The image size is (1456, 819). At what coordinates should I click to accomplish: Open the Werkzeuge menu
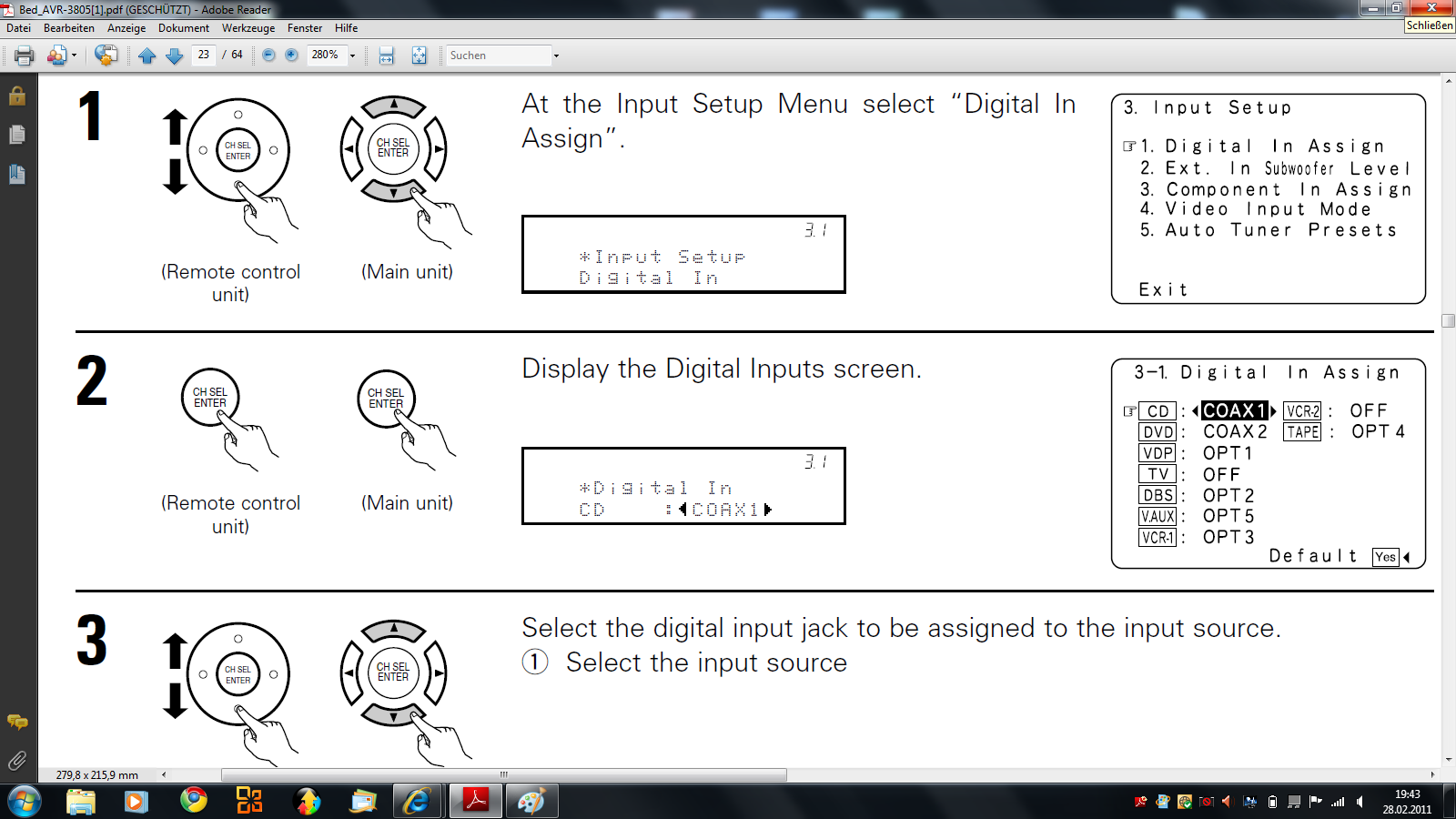(x=248, y=28)
